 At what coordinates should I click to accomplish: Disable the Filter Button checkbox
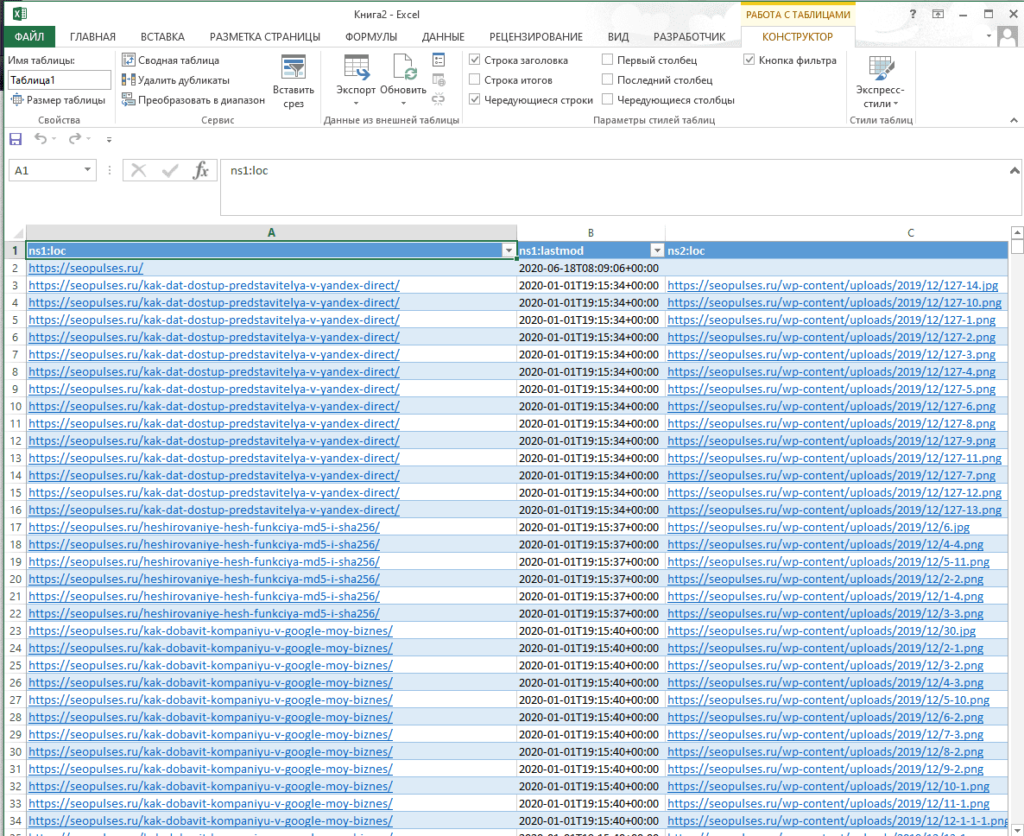(750, 60)
